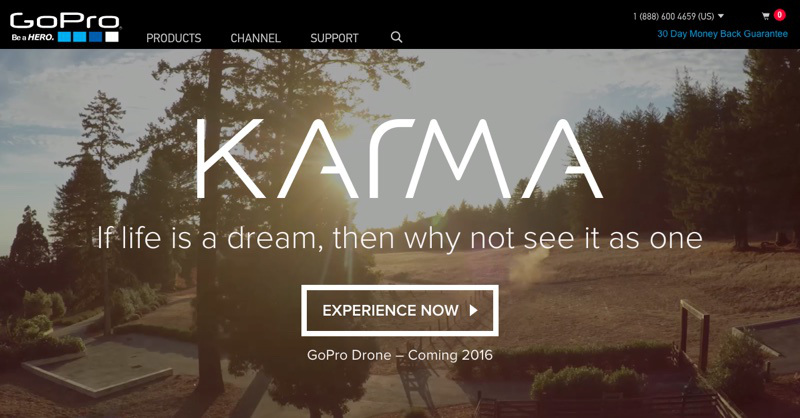Select the 1 (888) 600 4659 (US) number
Screen dimensions: 800x418
pyautogui.click(x=673, y=16)
